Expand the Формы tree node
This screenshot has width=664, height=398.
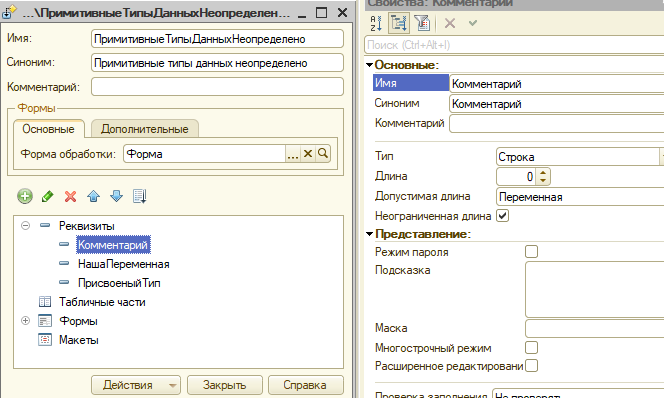(x=25, y=321)
